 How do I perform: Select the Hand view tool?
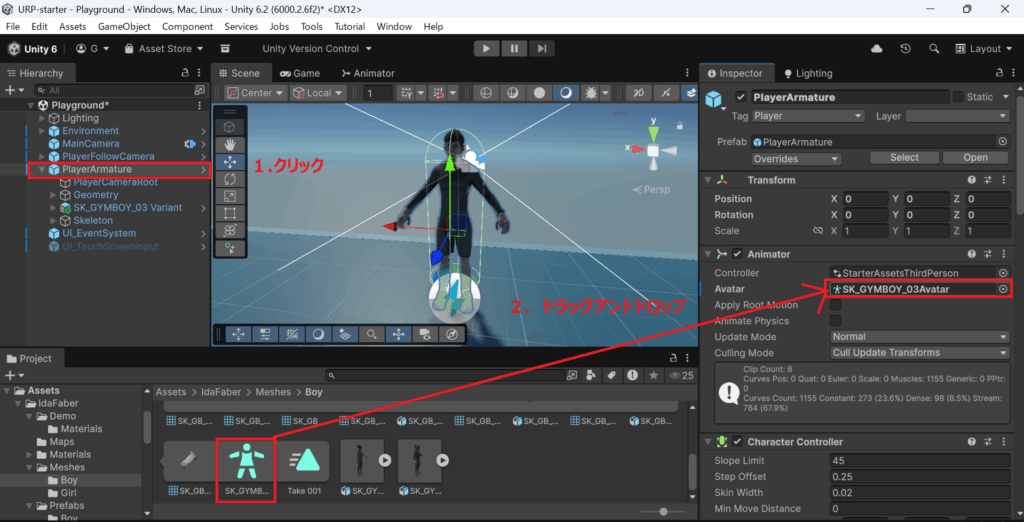click(x=229, y=144)
